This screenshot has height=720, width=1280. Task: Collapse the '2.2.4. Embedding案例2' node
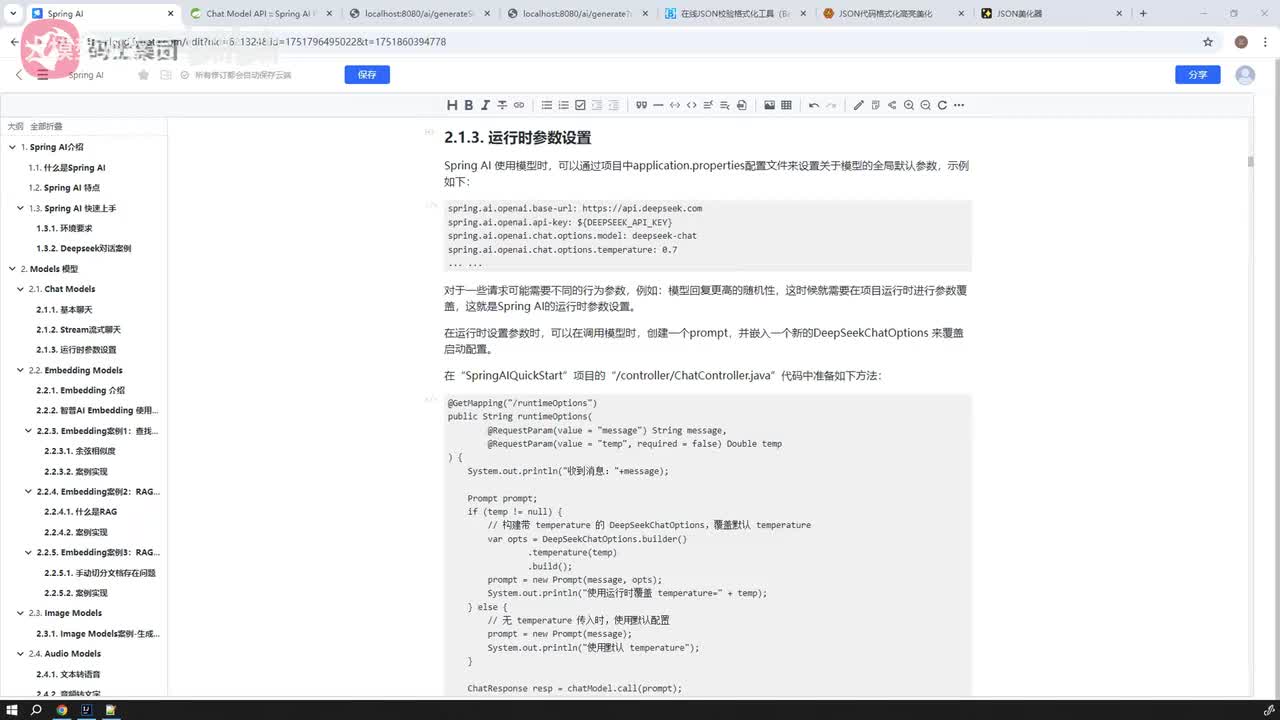(28, 492)
